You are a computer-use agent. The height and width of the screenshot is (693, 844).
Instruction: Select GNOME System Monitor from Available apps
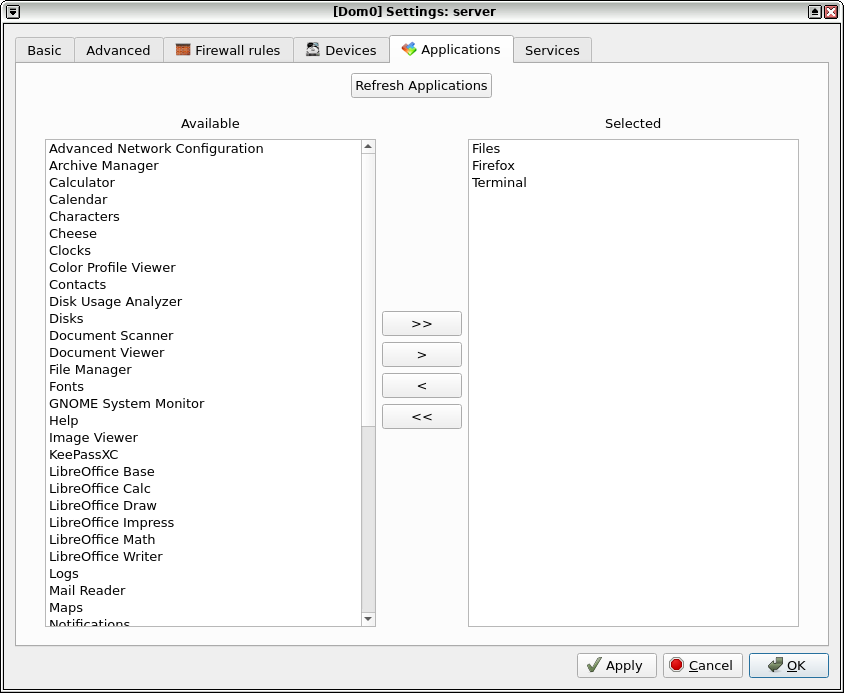[126, 403]
